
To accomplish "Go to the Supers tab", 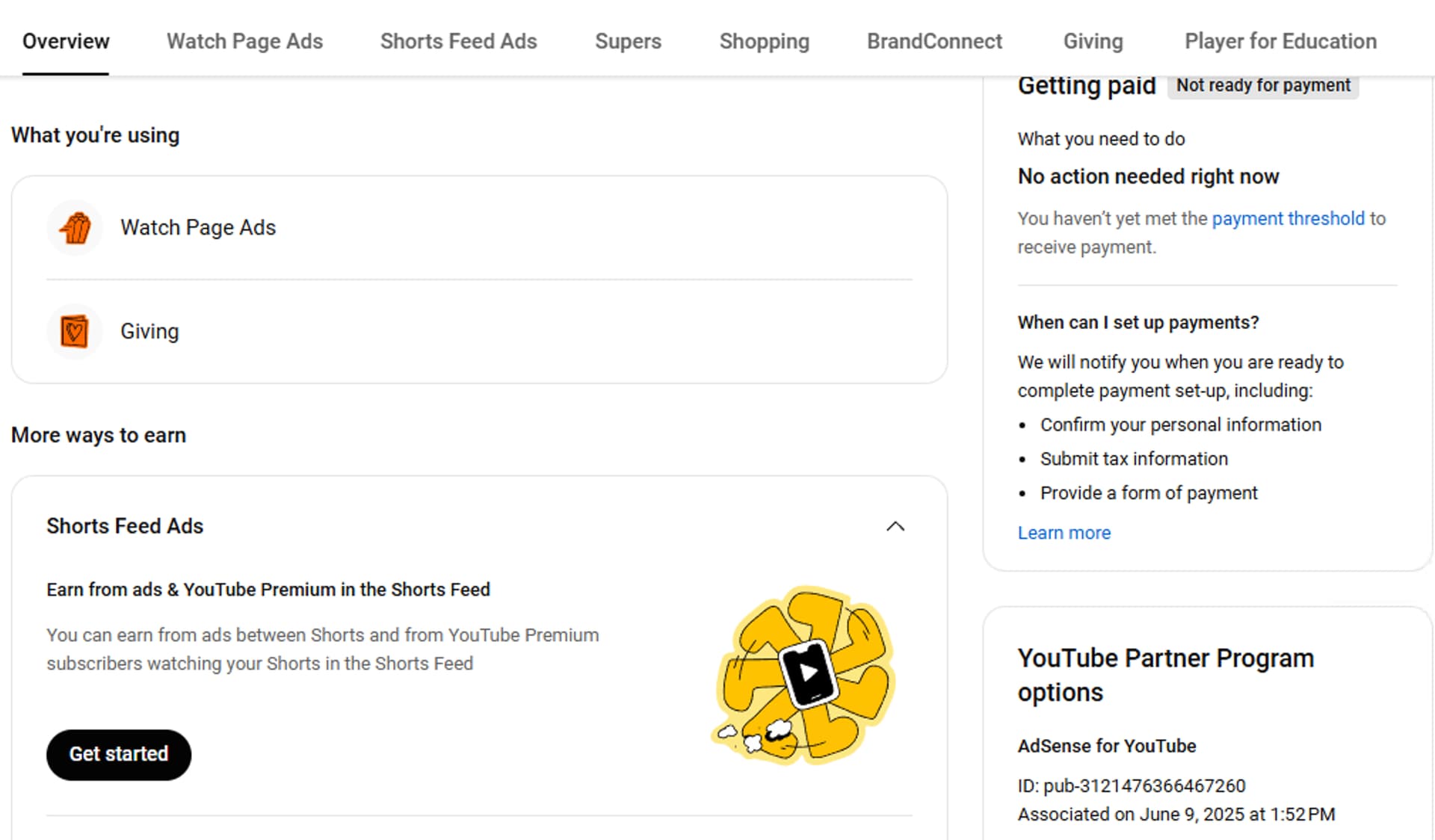I will coord(628,41).
